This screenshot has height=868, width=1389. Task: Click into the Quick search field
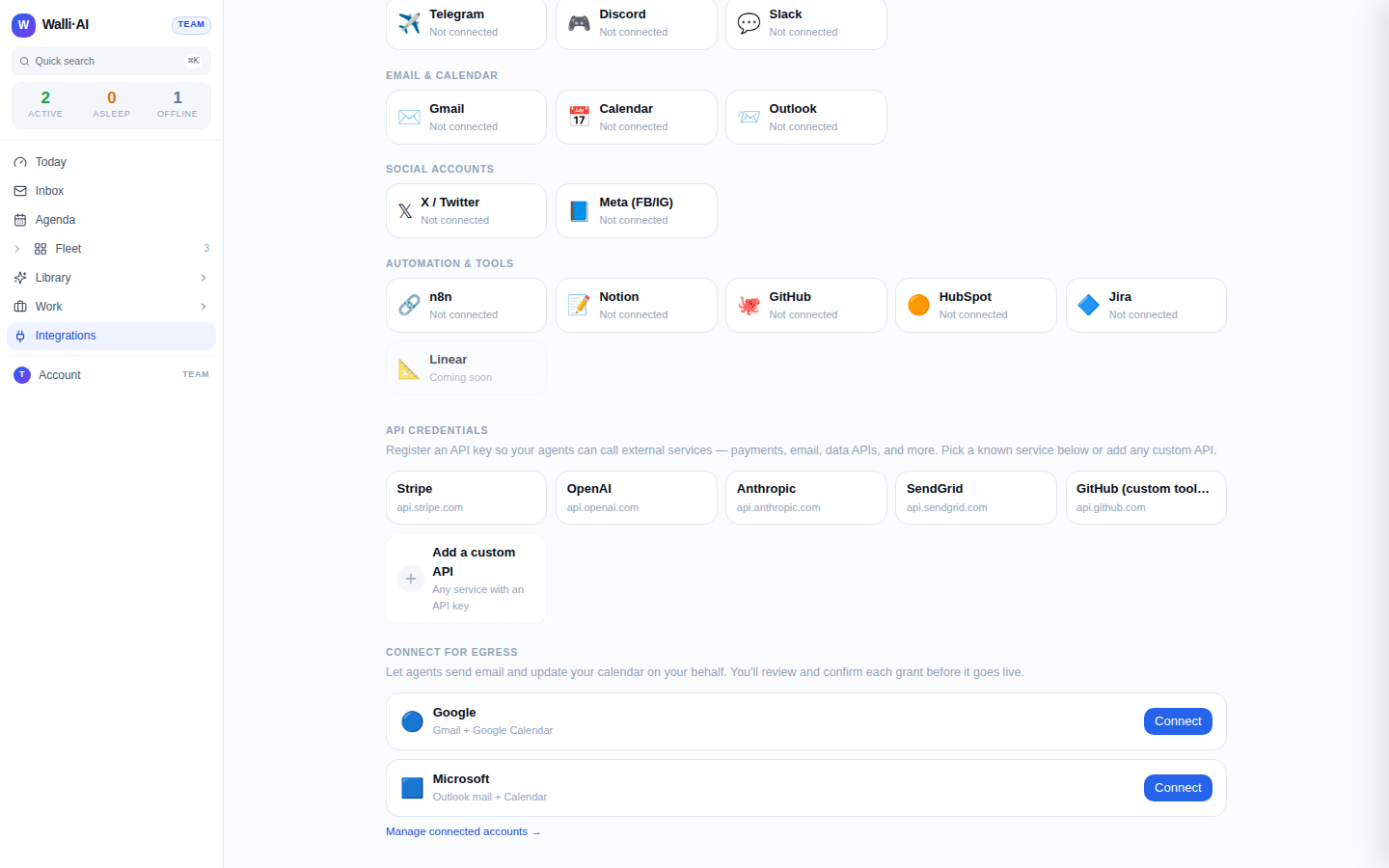point(111,61)
